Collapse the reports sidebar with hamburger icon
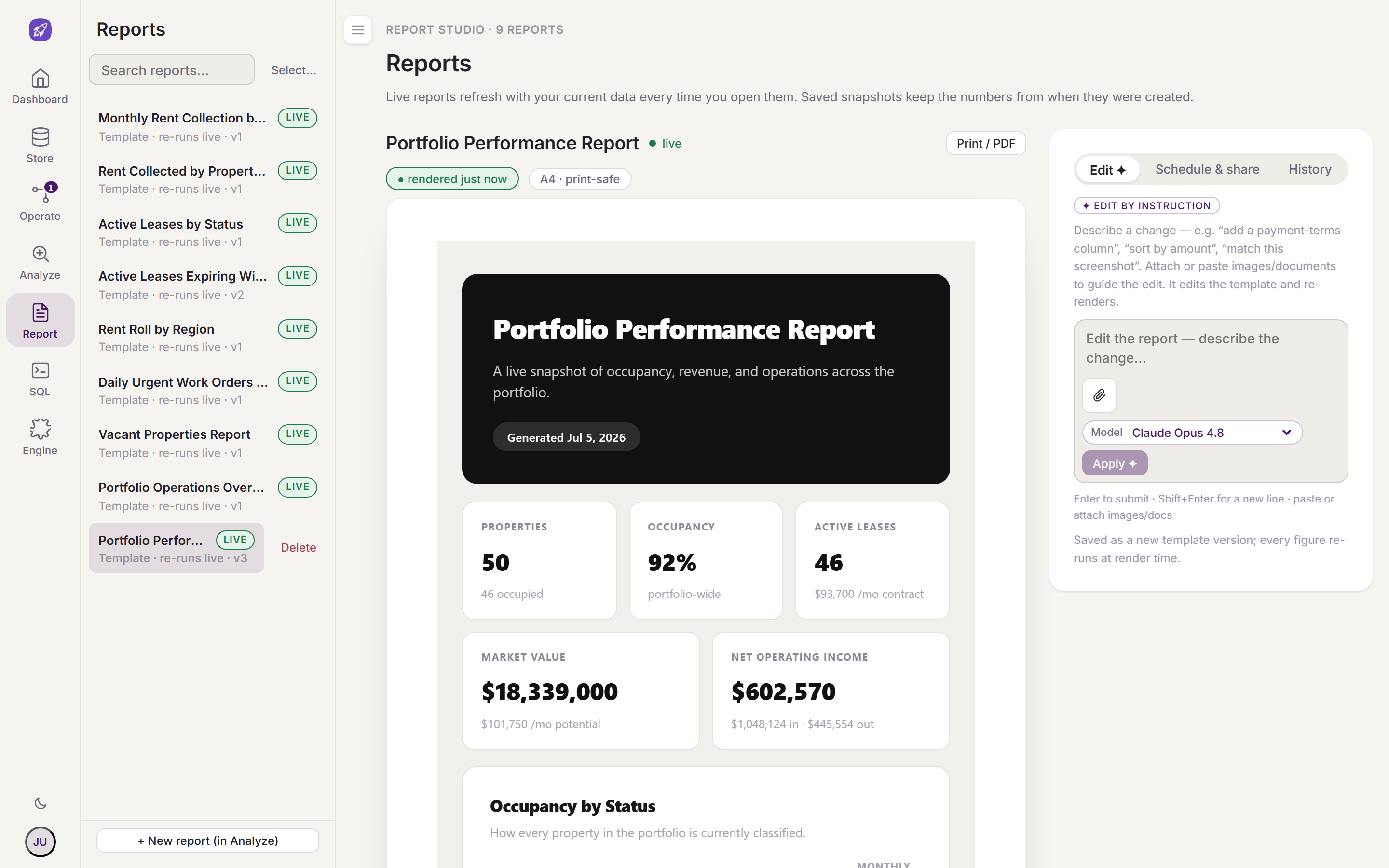 tap(357, 30)
